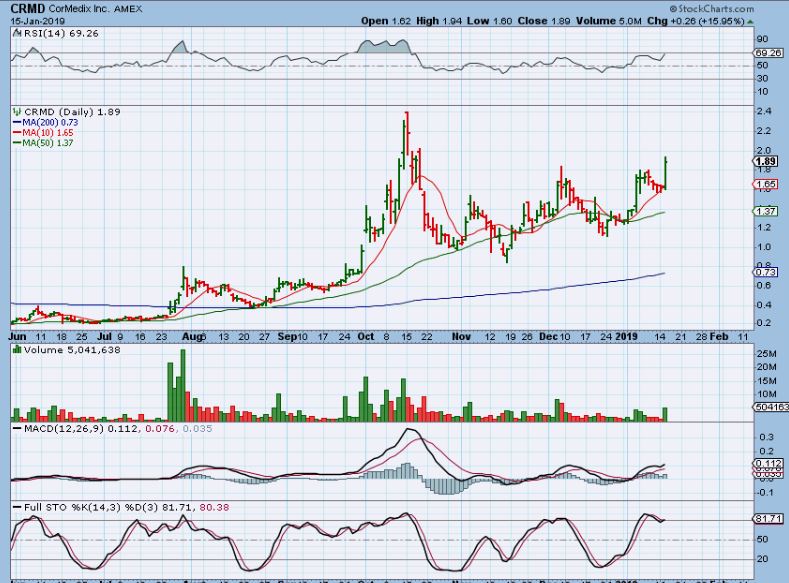Click the Oct month label on date axis
789x583 pixels.
coord(366,337)
